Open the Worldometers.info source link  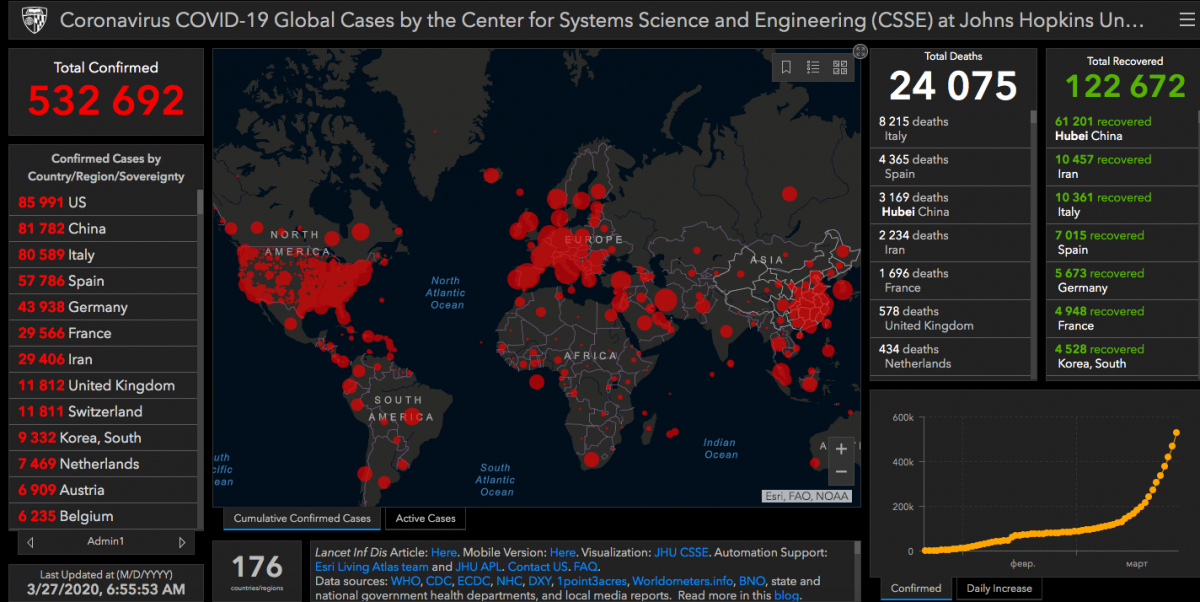(x=681, y=581)
